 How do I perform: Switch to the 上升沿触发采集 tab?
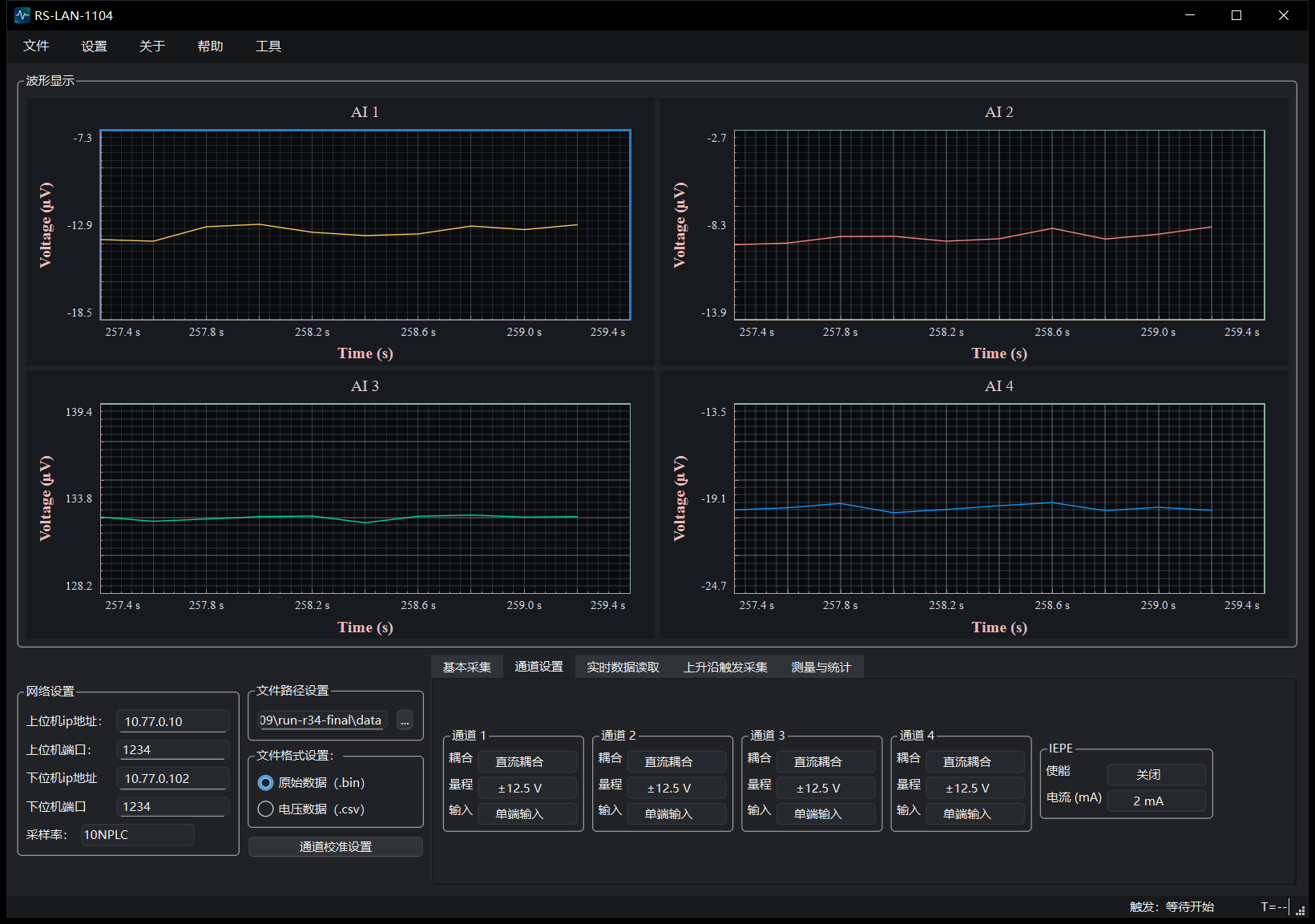(x=725, y=667)
